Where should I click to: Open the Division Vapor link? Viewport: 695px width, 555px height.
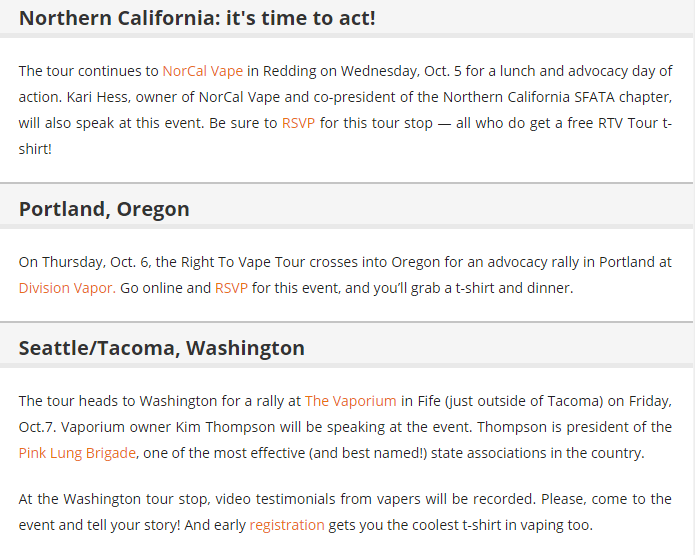coord(67,288)
